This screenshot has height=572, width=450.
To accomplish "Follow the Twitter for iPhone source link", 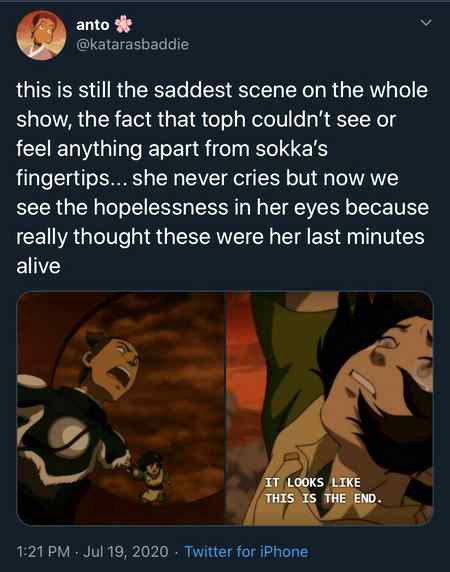I will coord(246,552).
